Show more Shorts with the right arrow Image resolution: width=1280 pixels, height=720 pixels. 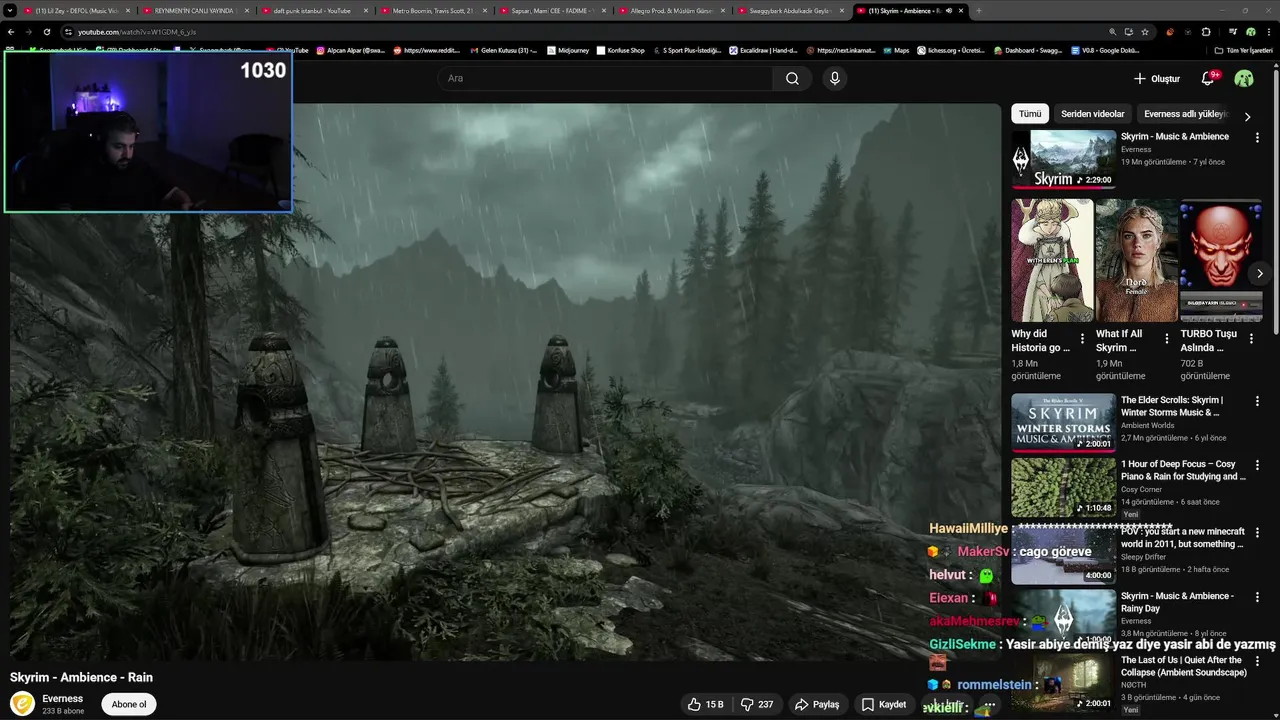[1260, 273]
